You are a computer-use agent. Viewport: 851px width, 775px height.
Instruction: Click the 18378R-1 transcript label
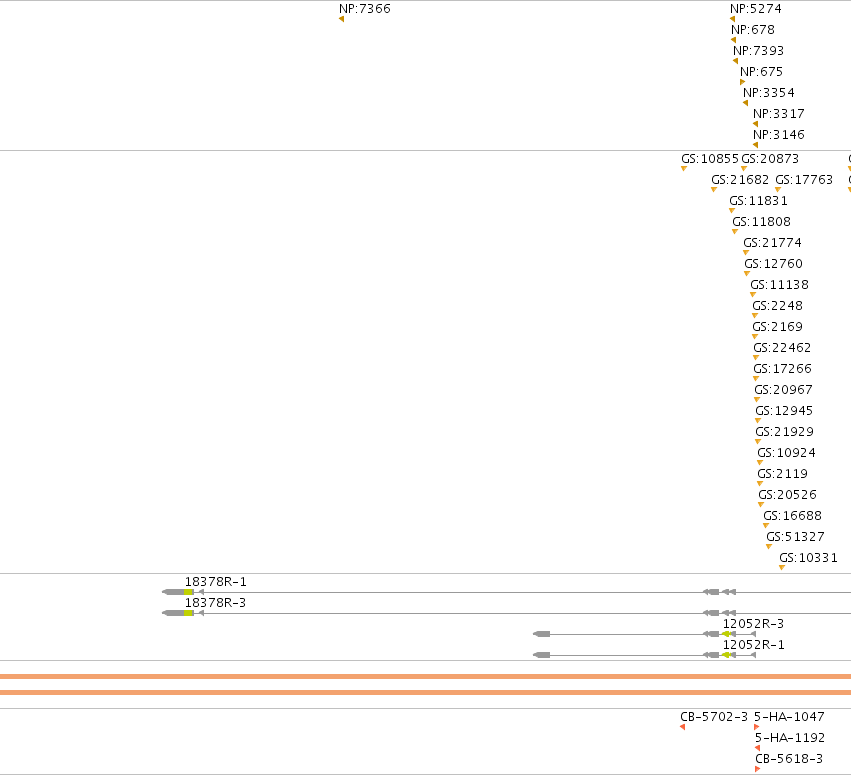pos(215,582)
